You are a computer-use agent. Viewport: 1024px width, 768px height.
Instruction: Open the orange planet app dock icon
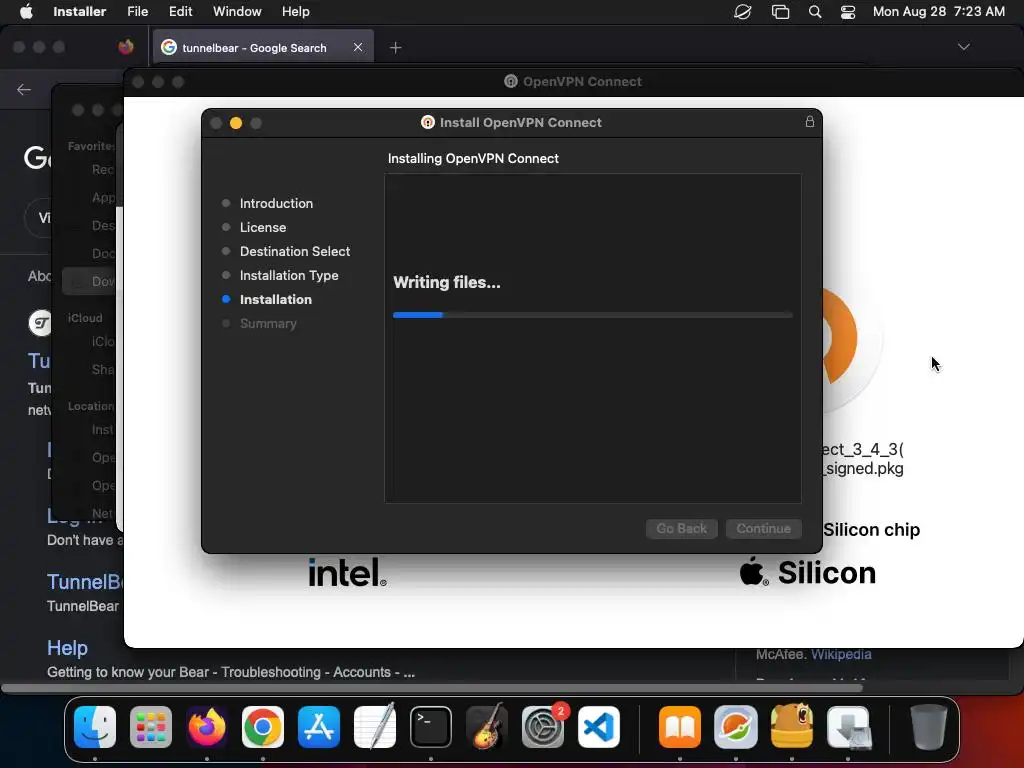click(736, 726)
